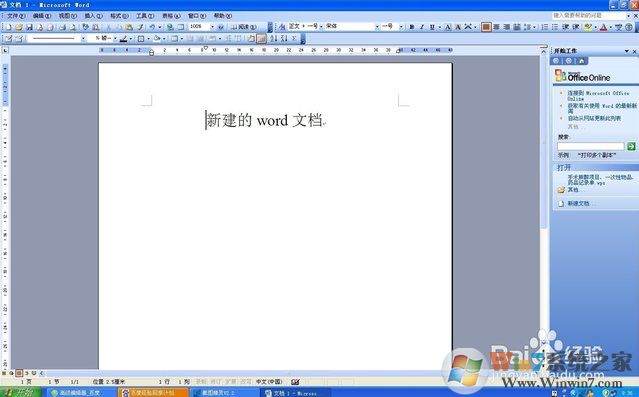
Task: Click the table Eraser icon
Action: point(19,39)
